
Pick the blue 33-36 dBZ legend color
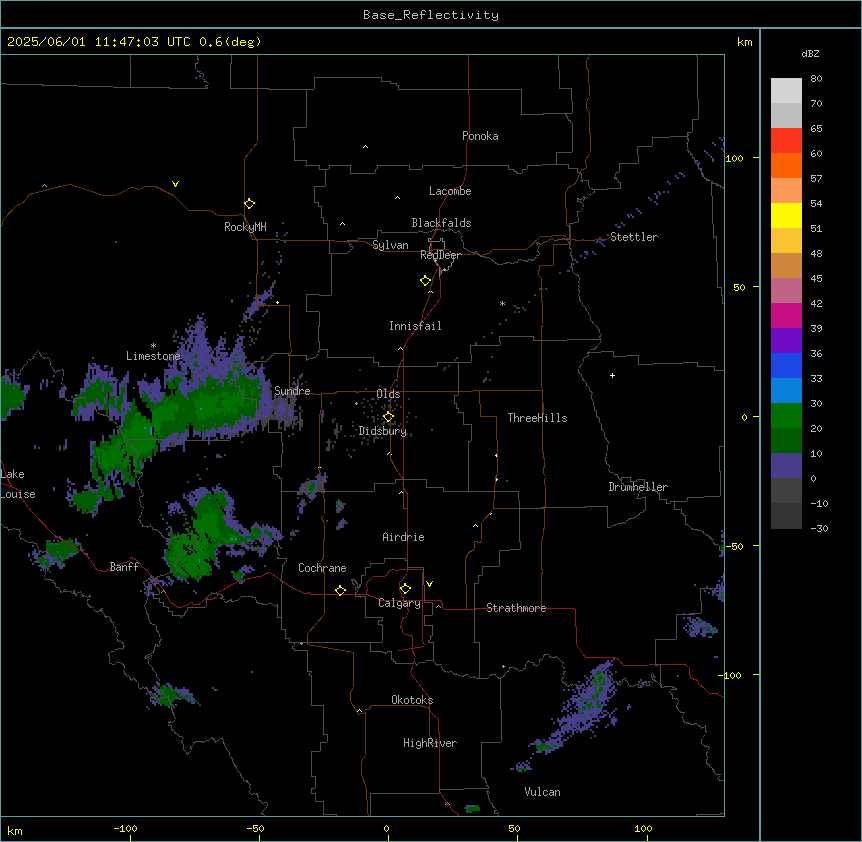pos(786,365)
